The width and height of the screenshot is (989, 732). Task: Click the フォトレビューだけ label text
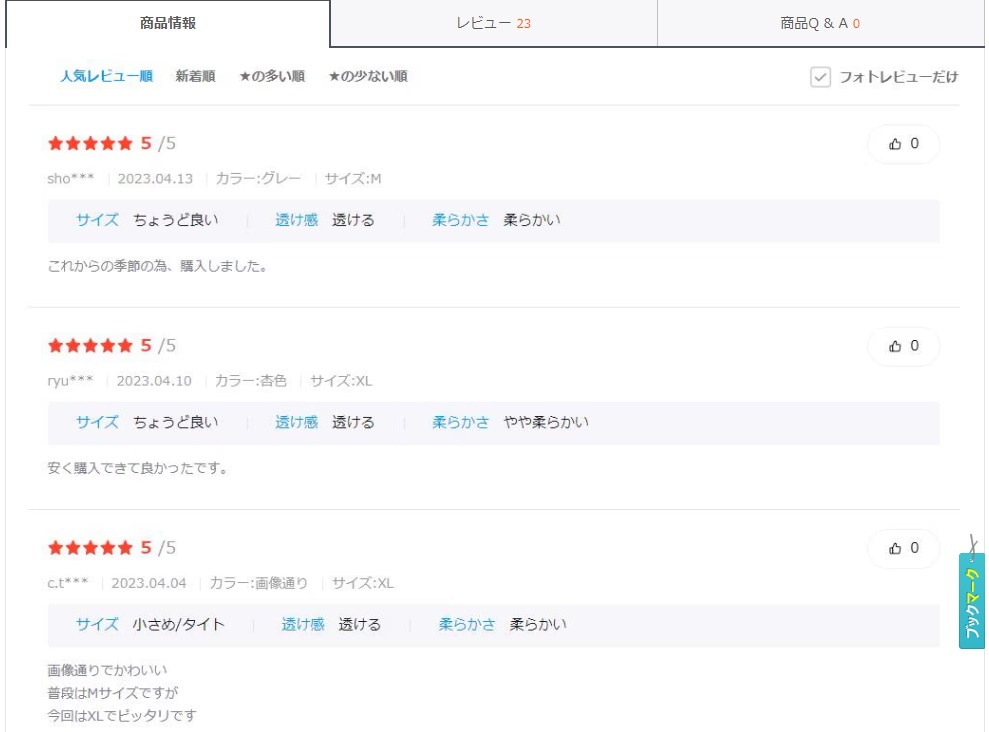coord(898,77)
